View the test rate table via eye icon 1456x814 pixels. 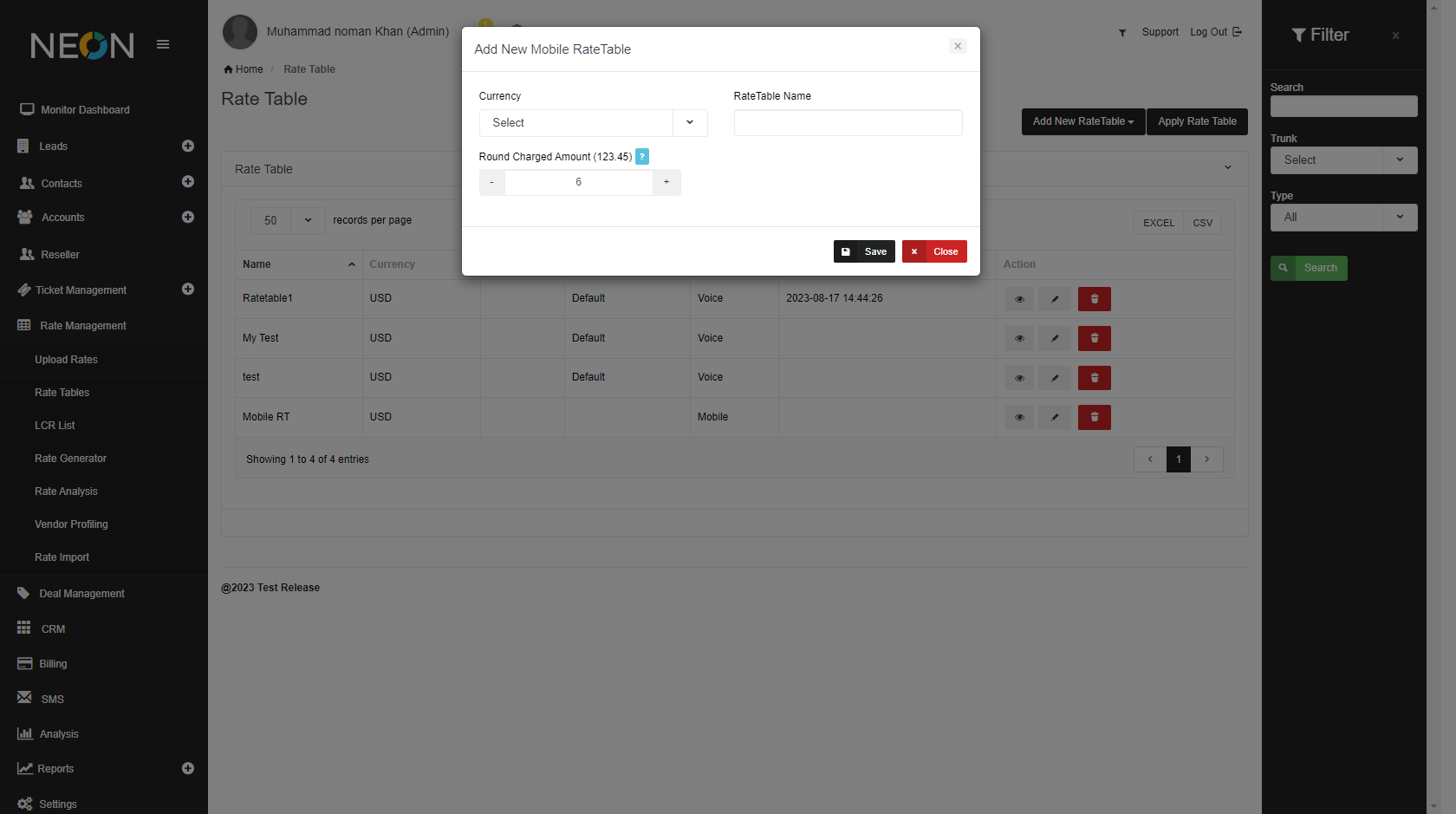1019,378
